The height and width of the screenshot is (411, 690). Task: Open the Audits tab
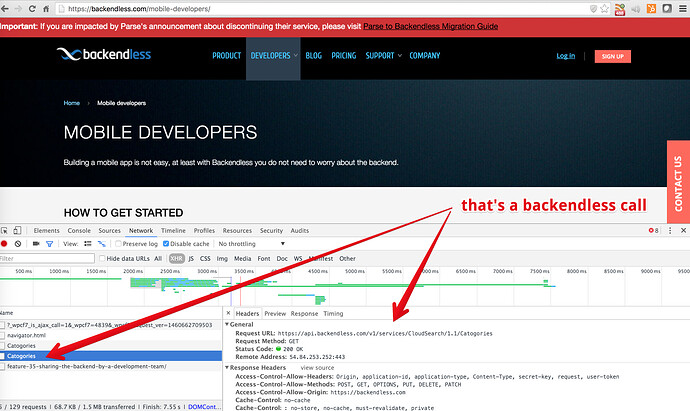pyautogui.click(x=300, y=231)
